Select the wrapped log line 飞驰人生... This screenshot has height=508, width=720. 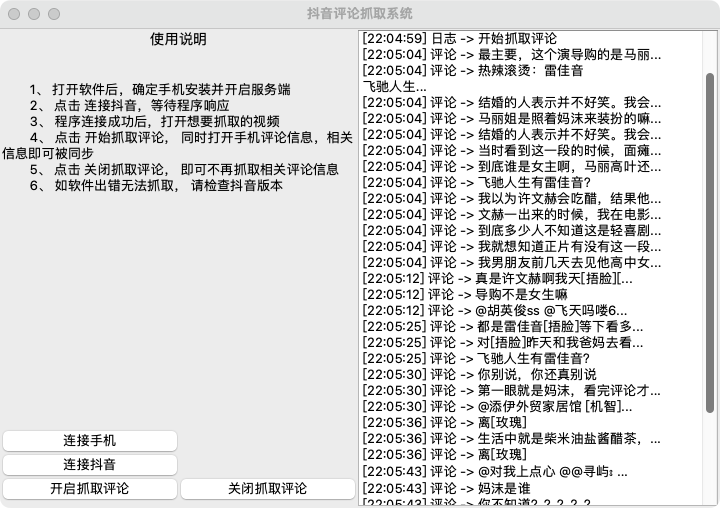(x=394, y=86)
